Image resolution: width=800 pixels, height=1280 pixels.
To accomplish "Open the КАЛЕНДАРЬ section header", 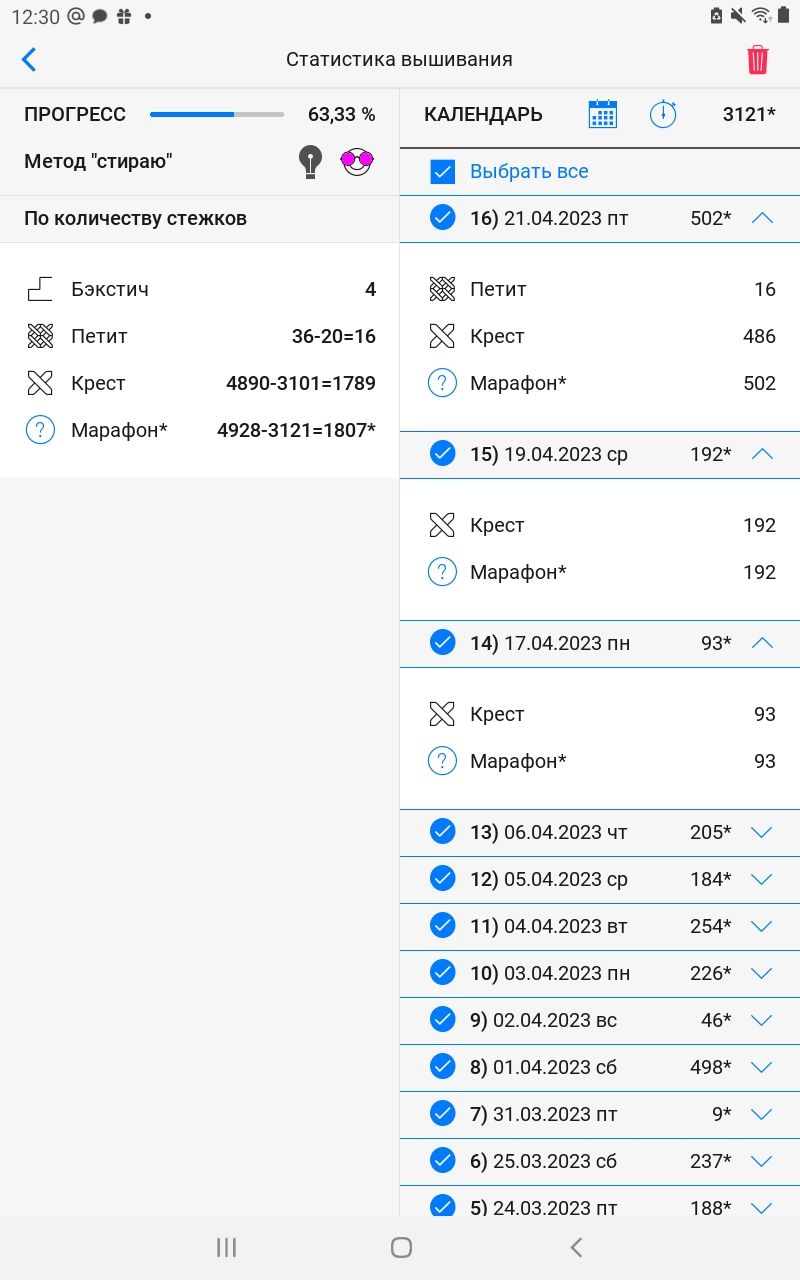I will [483, 114].
